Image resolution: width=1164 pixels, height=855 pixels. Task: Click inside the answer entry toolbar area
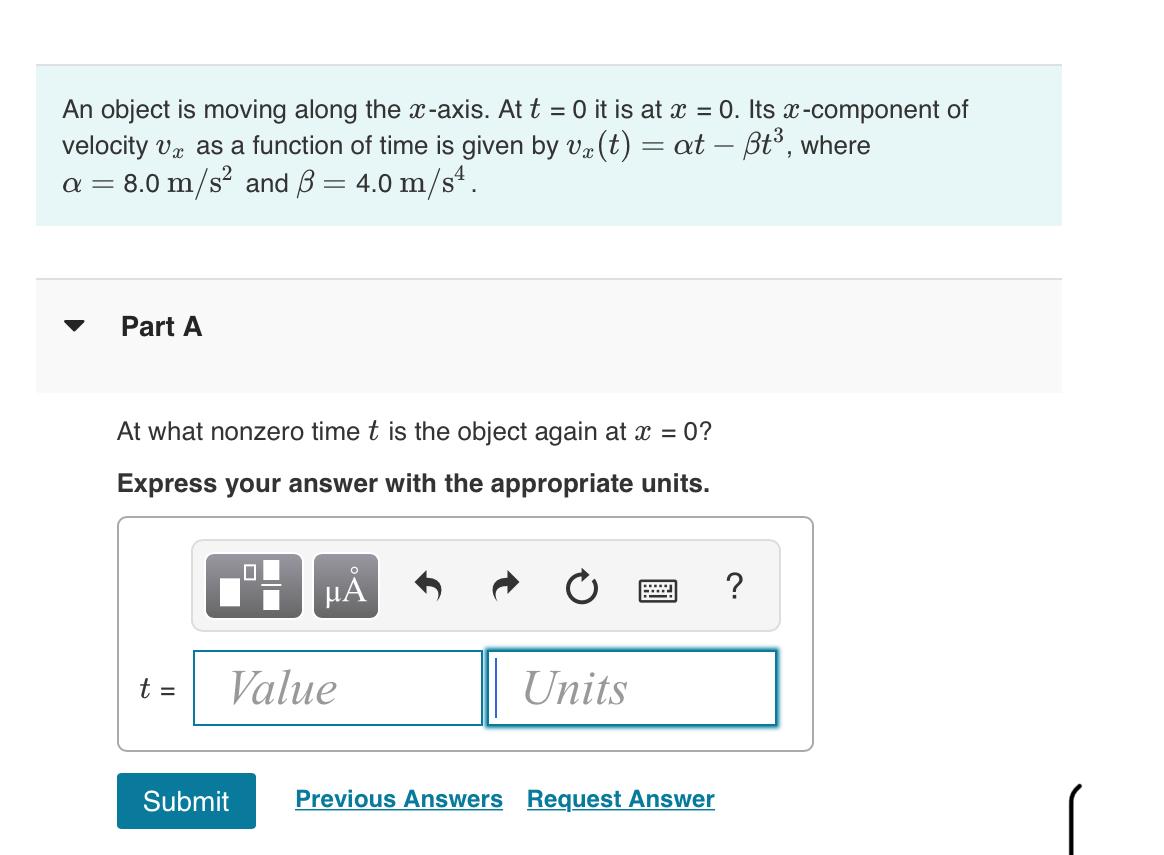click(x=485, y=588)
